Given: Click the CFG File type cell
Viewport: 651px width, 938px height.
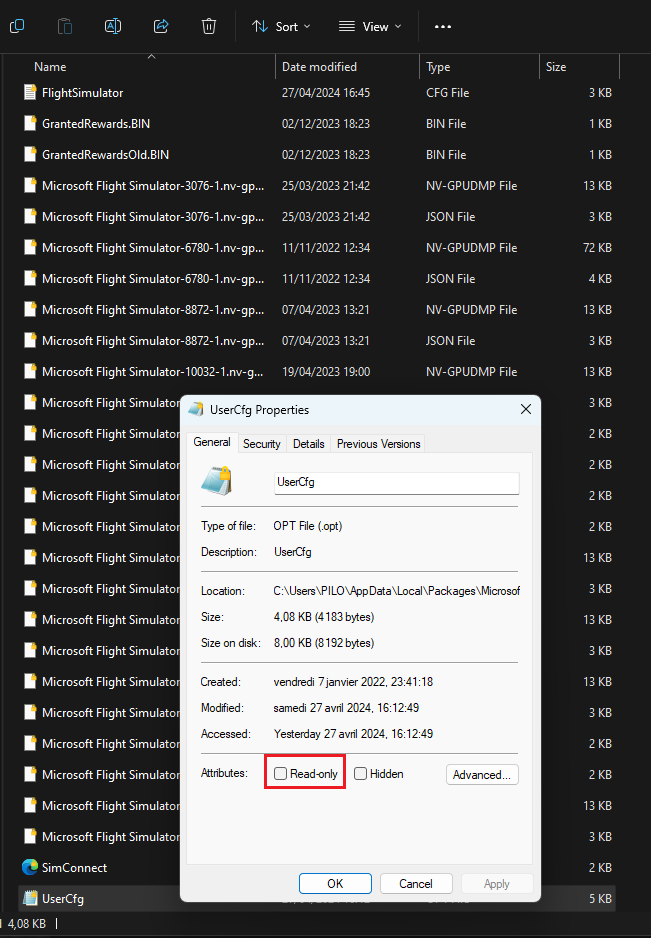Looking at the screenshot, I should [448, 93].
